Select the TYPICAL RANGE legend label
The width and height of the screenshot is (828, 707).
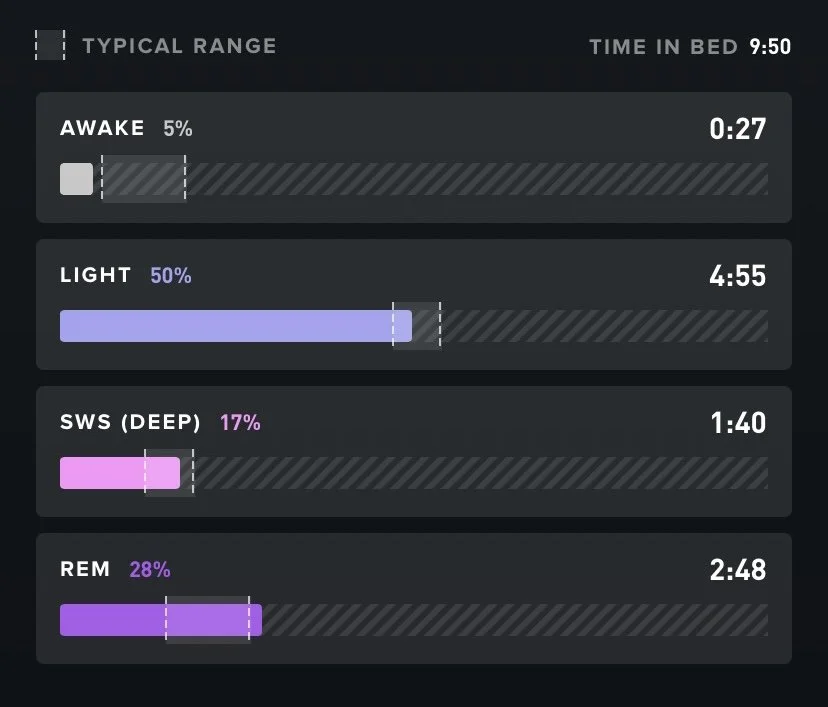tap(179, 46)
